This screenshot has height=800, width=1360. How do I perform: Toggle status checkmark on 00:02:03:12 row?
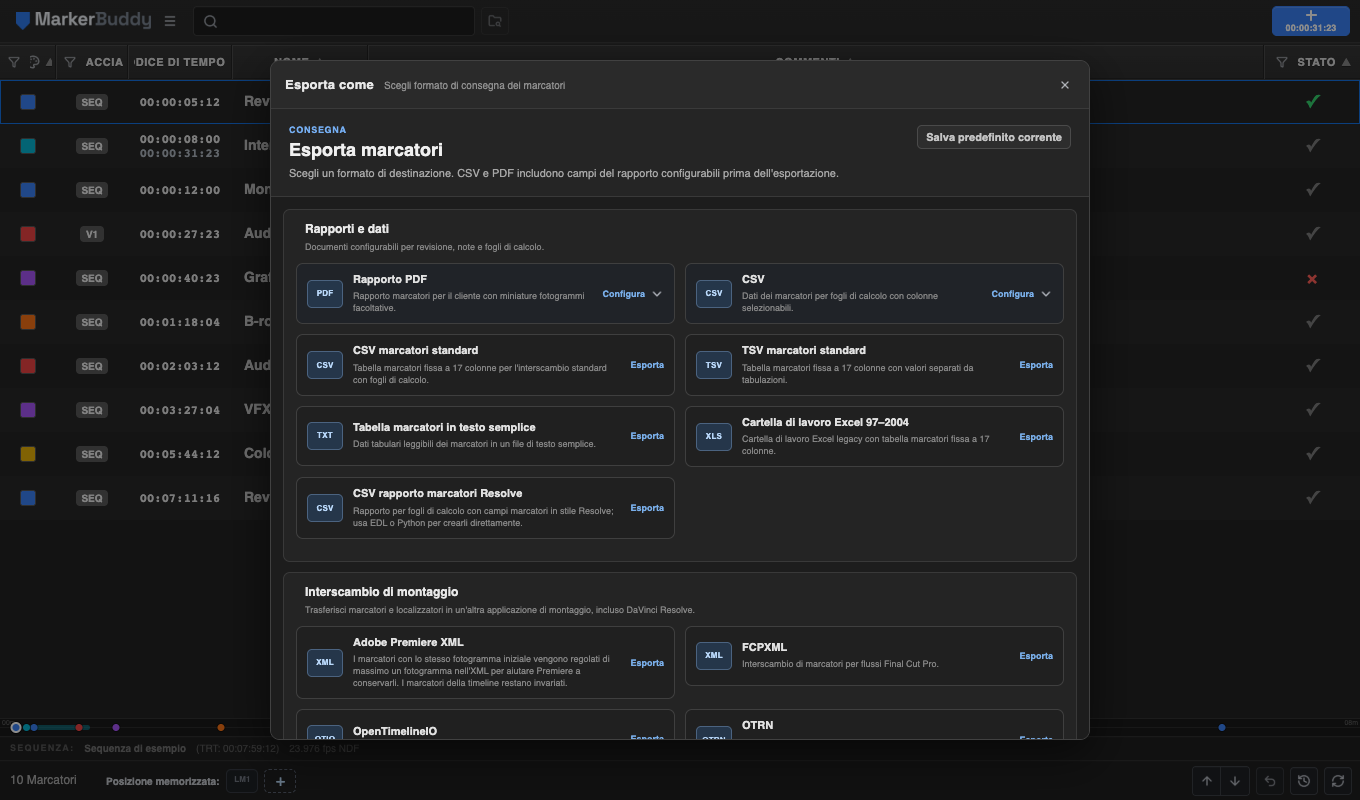pos(1313,365)
